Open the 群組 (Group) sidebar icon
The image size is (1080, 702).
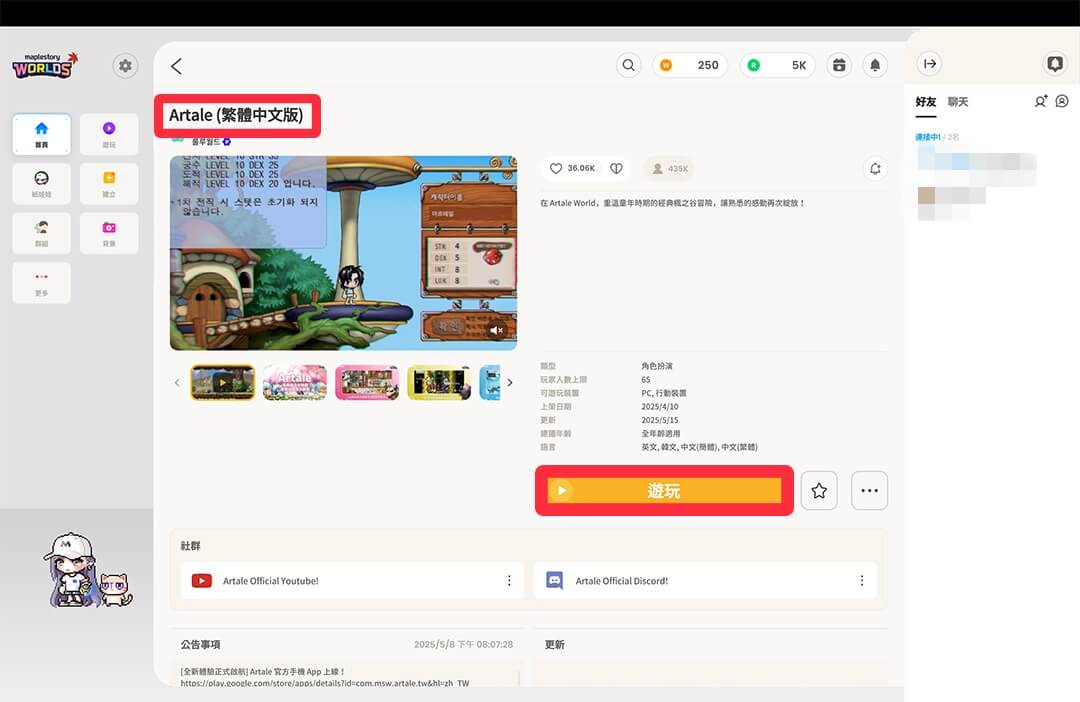pos(41,232)
